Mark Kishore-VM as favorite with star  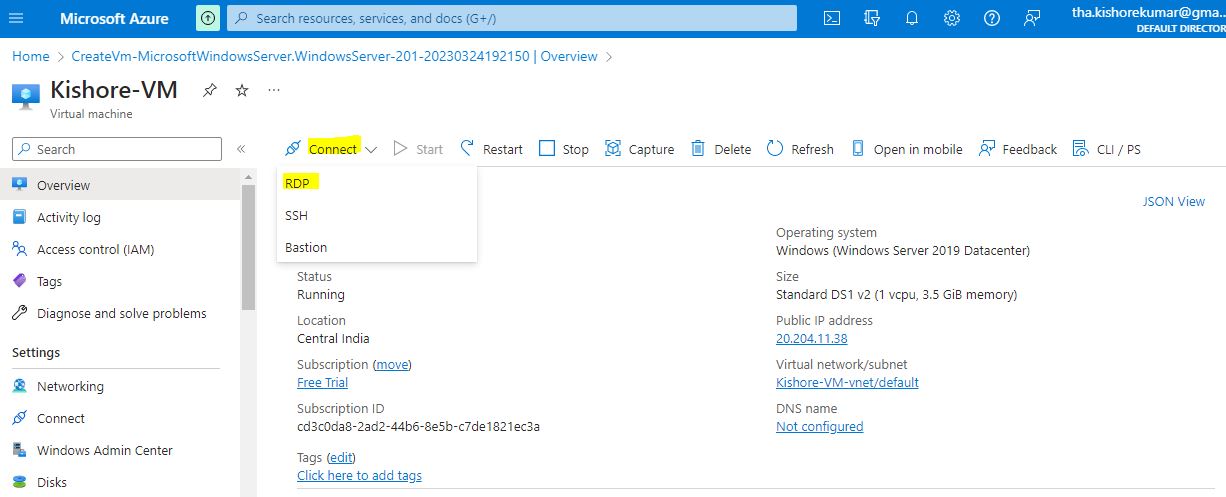pyautogui.click(x=242, y=90)
